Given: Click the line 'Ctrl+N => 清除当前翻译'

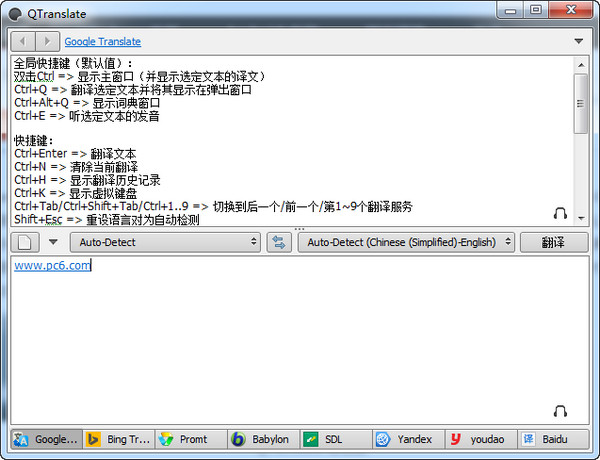Looking at the screenshot, I should click(x=76, y=167).
